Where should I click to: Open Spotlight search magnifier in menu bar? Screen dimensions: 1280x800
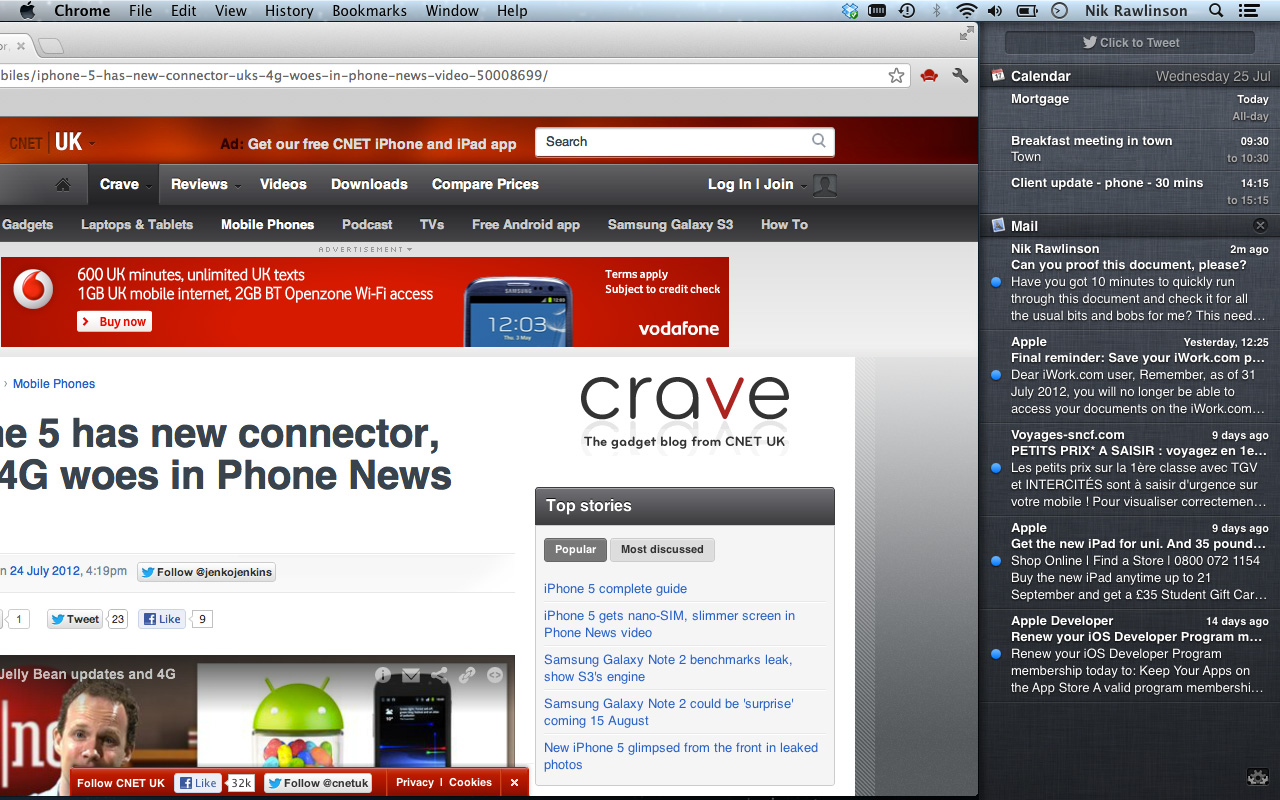click(x=1216, y=11)
